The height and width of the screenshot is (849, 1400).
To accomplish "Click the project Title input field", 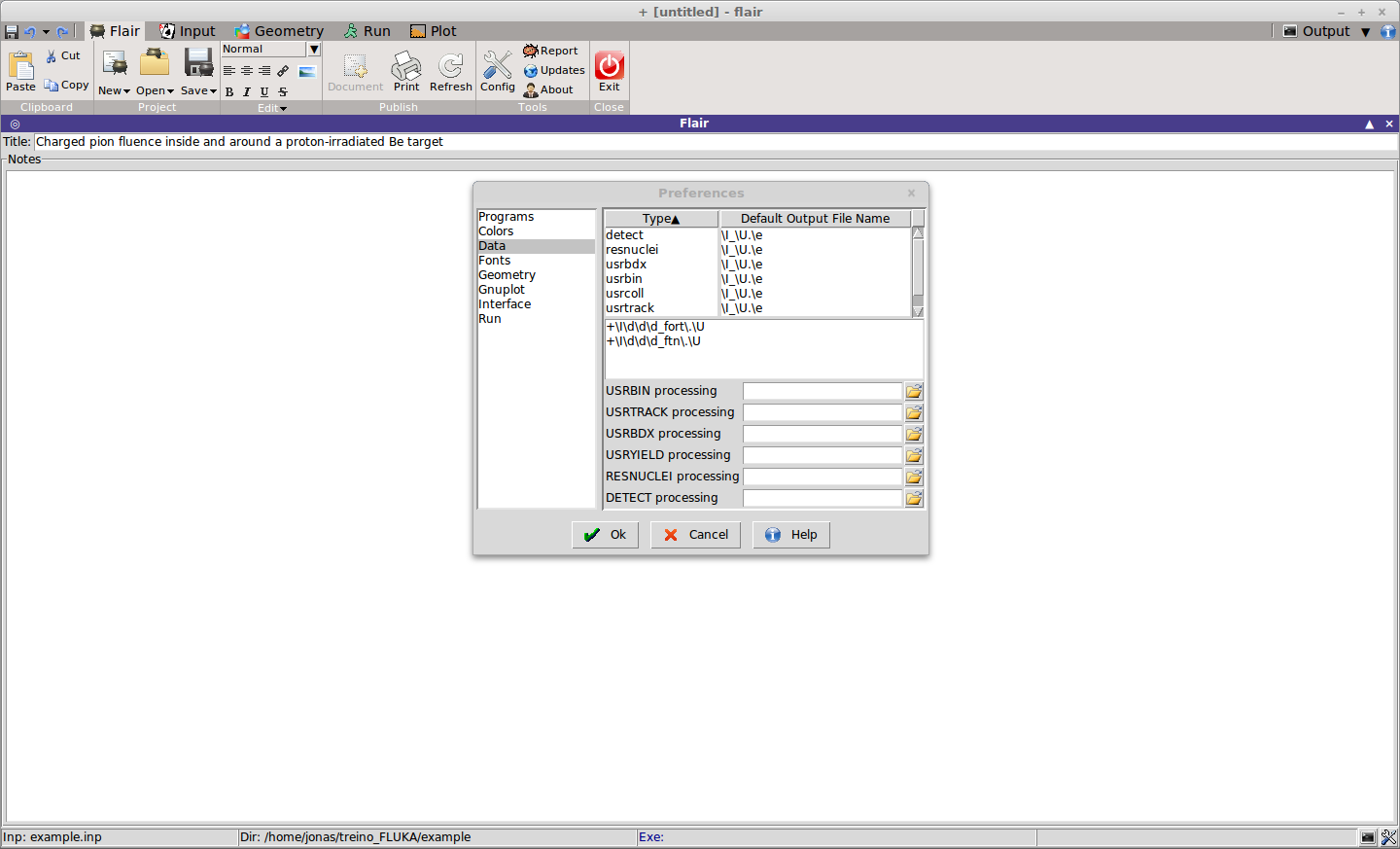I will pos(716,142).
